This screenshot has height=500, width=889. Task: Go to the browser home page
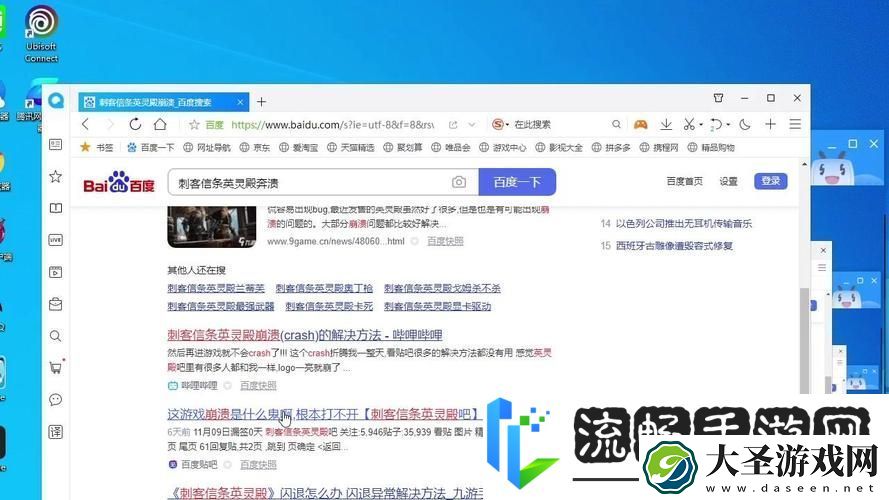point(160,124)
